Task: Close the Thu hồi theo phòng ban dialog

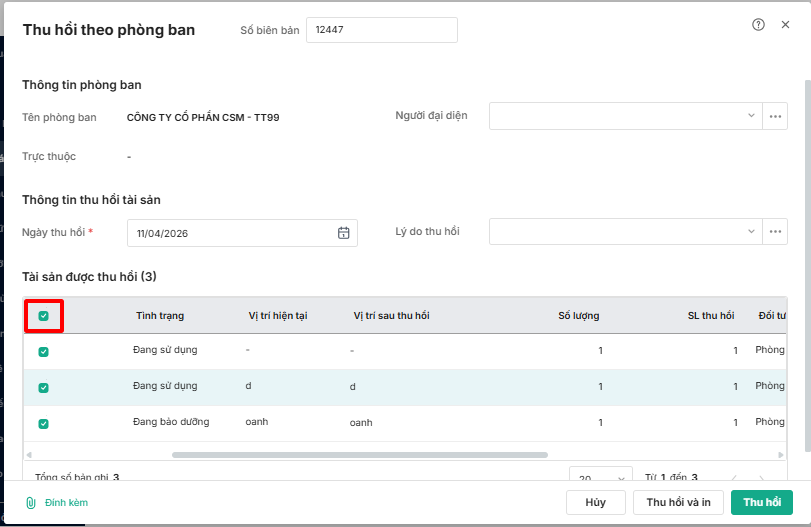Action: point(785,25)
